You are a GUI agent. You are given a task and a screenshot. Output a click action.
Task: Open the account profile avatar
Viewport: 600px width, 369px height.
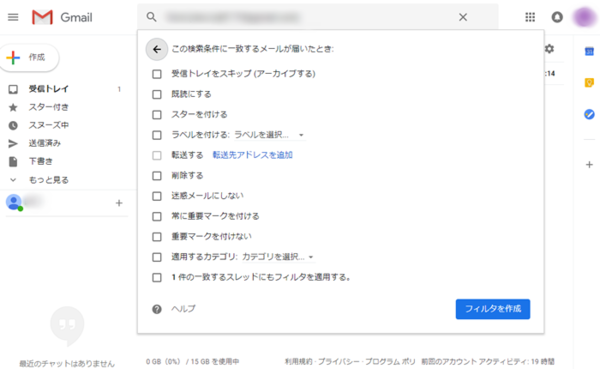(585, 17)
